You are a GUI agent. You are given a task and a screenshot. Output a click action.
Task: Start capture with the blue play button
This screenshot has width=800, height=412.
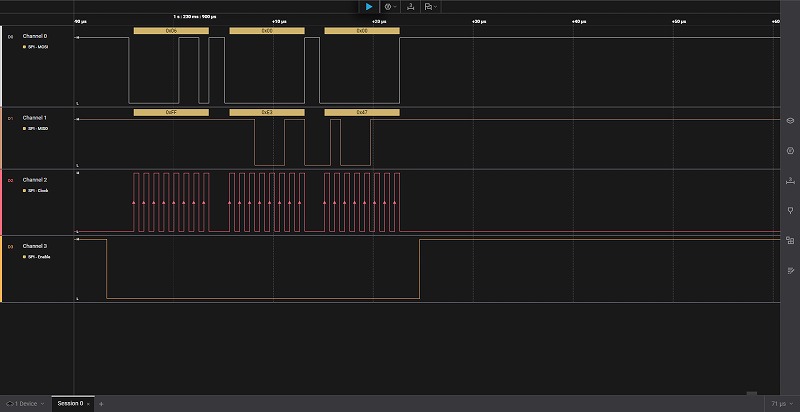369,6
